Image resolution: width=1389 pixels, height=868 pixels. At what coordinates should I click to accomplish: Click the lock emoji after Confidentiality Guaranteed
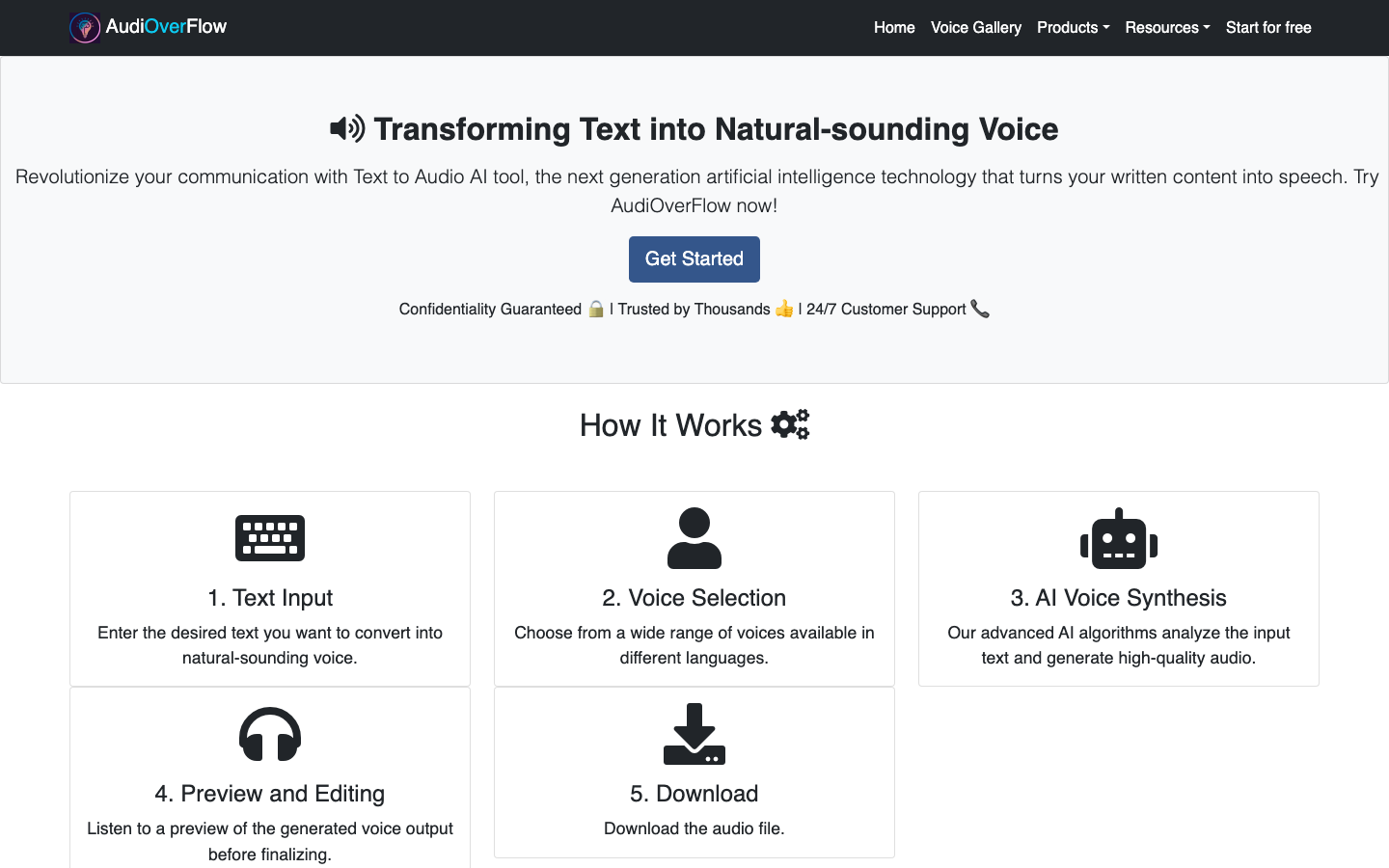(596, 309)
